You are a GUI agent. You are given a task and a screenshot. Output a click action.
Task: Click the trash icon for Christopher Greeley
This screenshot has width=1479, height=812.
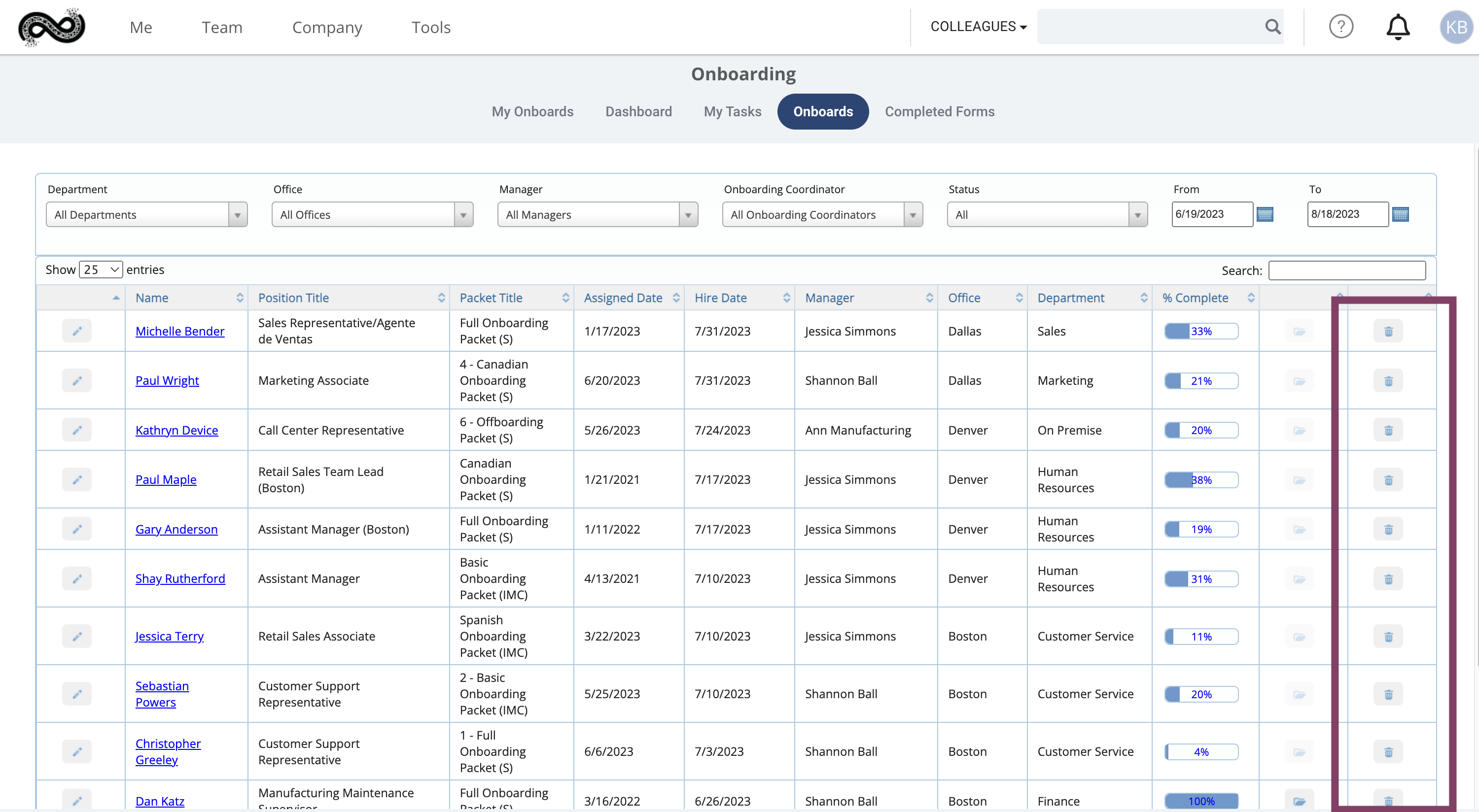[x=1388, y=752]
